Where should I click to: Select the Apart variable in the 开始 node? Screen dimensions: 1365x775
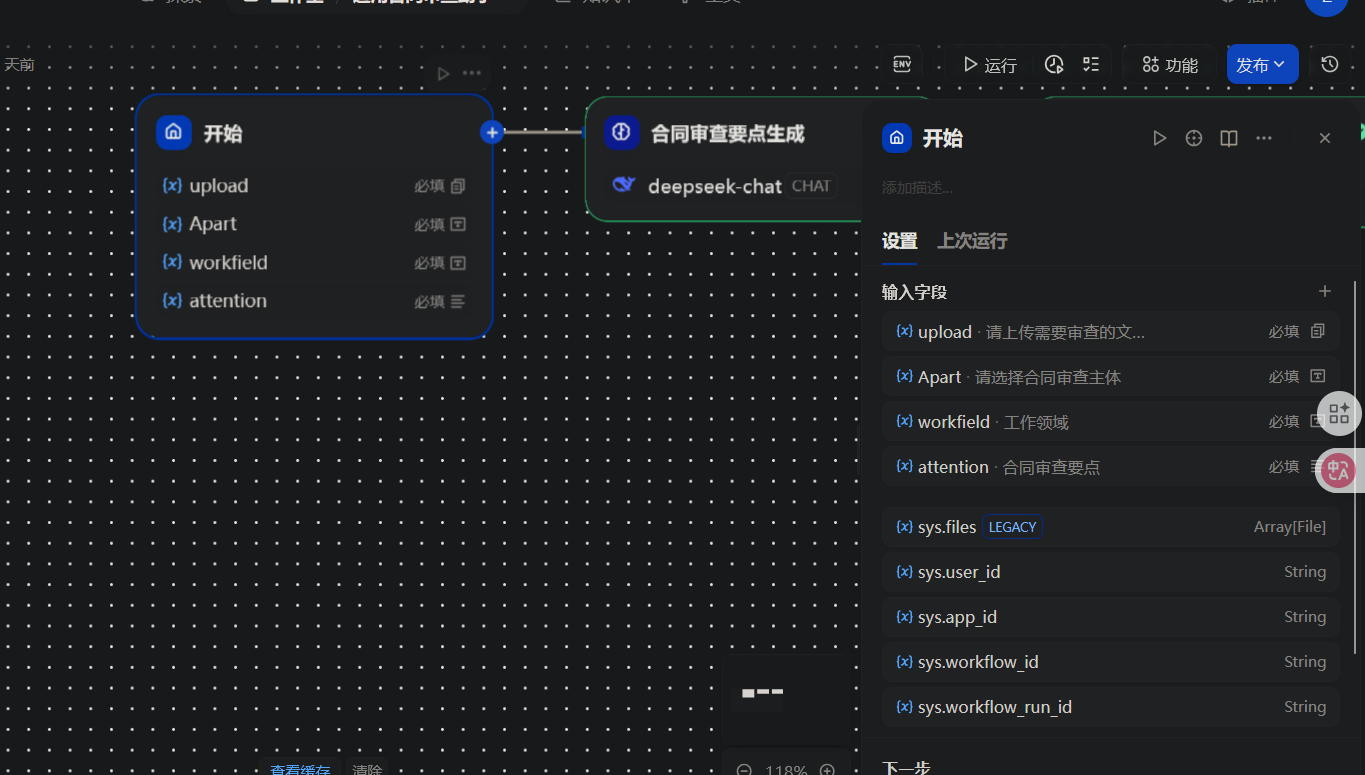(314, 224)
